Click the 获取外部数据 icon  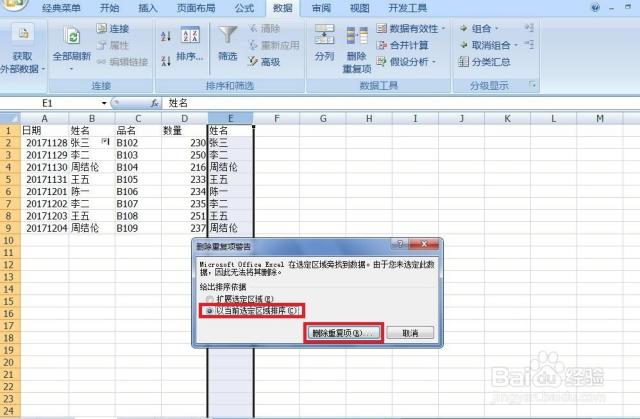tap(21, 37)
